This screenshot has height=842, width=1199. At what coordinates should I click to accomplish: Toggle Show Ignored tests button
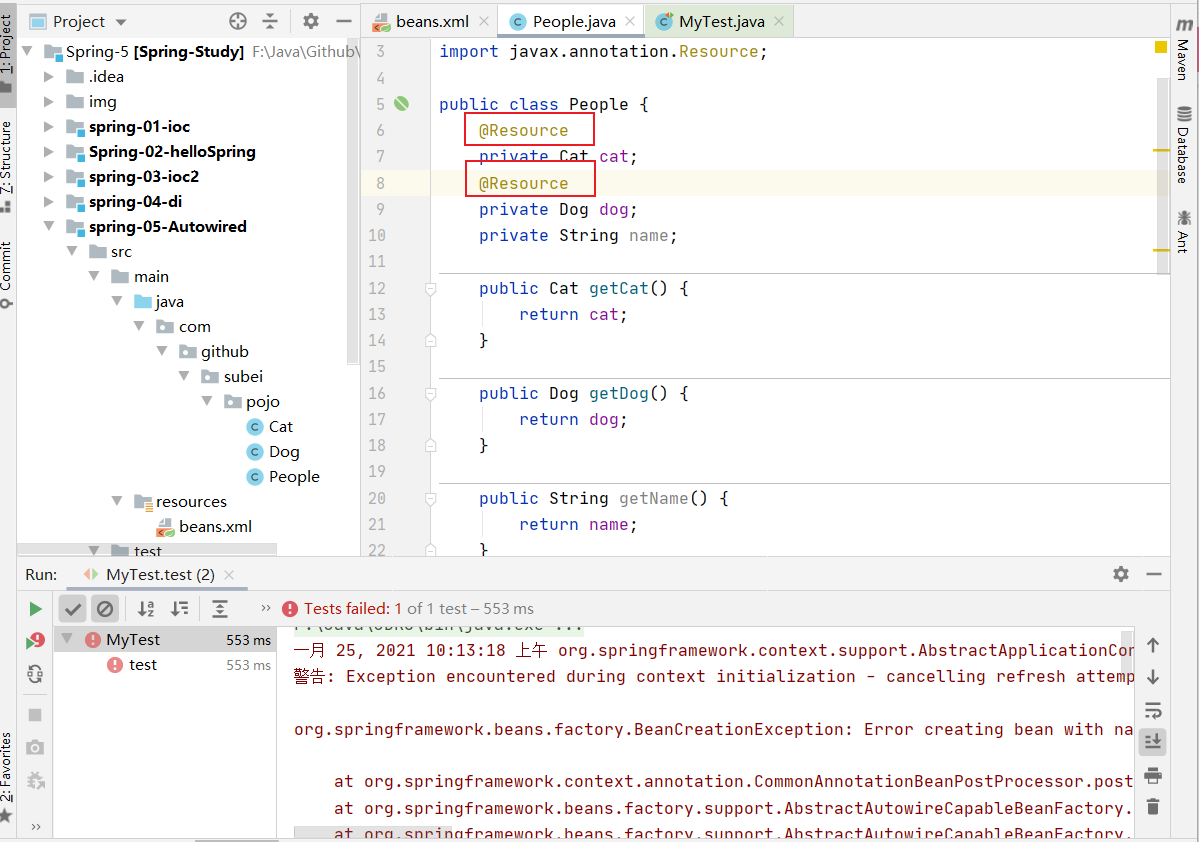105,608
